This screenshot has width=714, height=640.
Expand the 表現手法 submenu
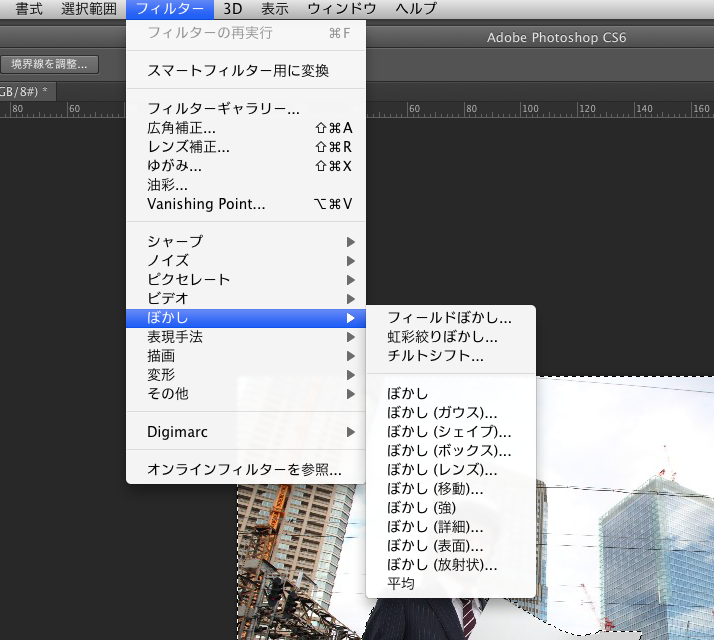coord(175,337)
